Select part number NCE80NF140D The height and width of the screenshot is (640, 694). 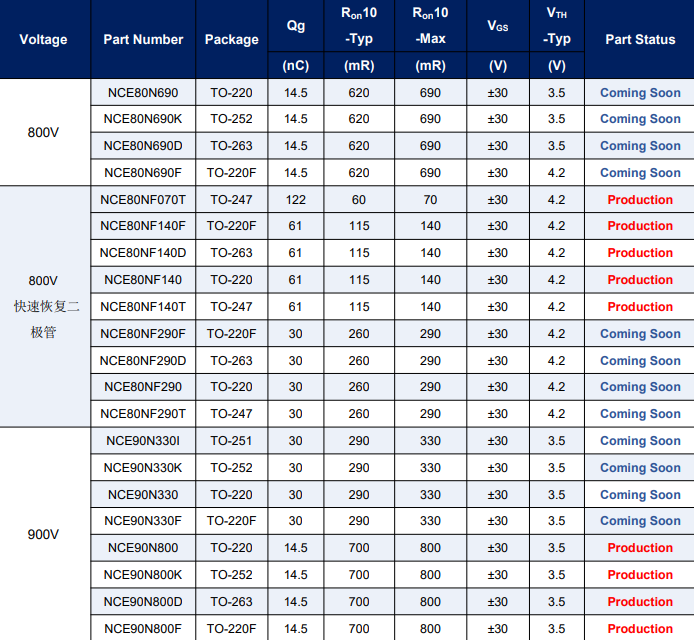click(143, 253)
